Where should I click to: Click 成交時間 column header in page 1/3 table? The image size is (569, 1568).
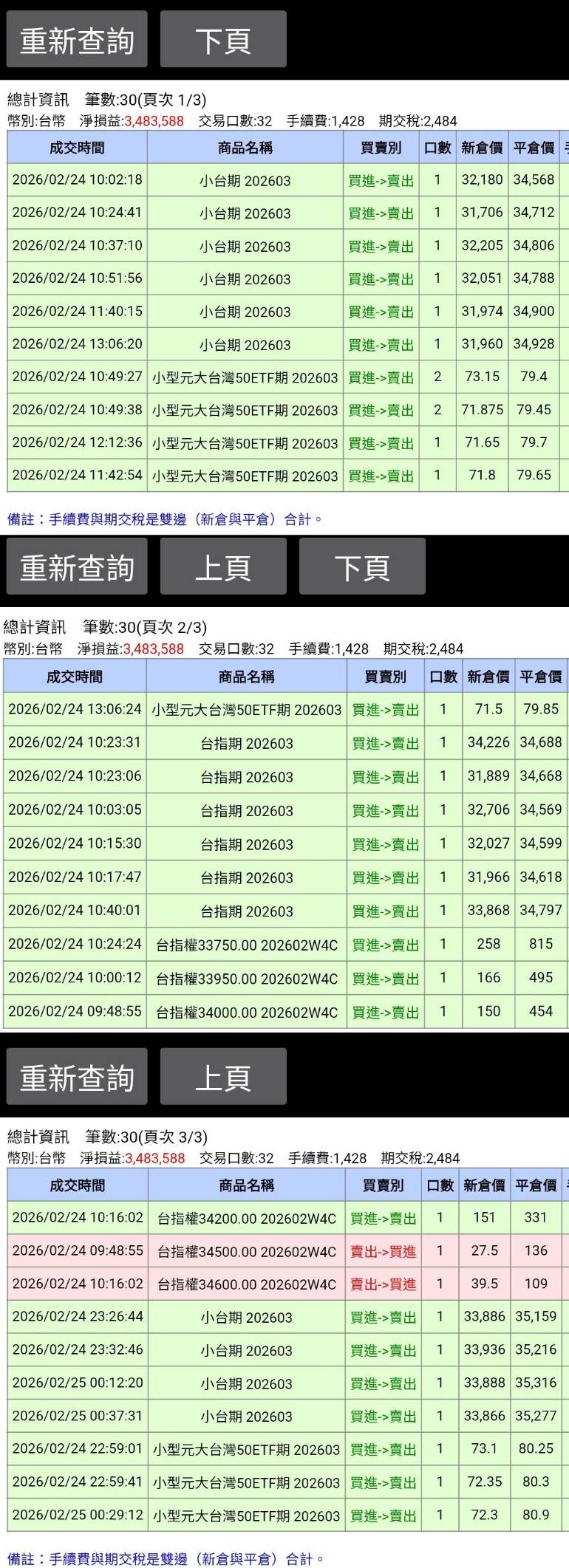point(77,148)
